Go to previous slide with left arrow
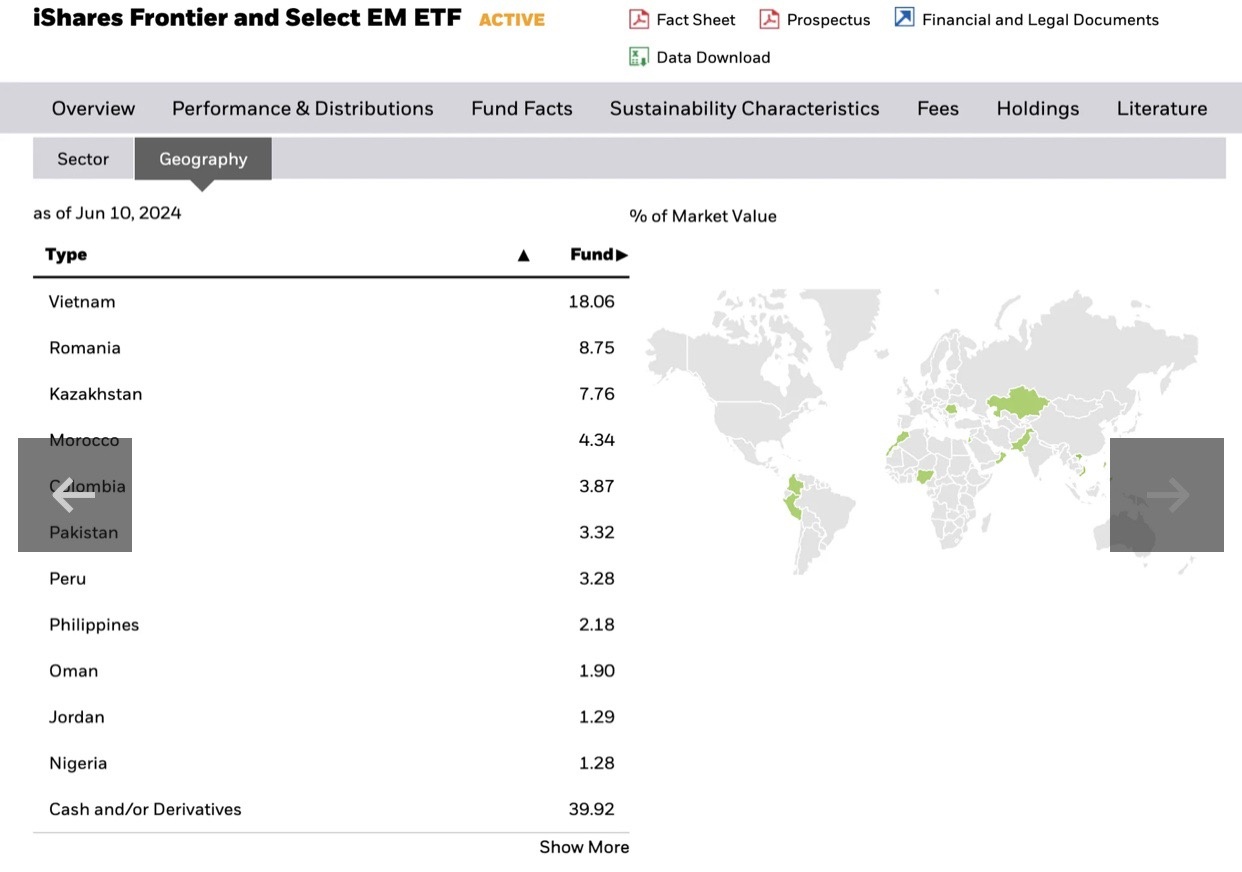 pos(74,494)
